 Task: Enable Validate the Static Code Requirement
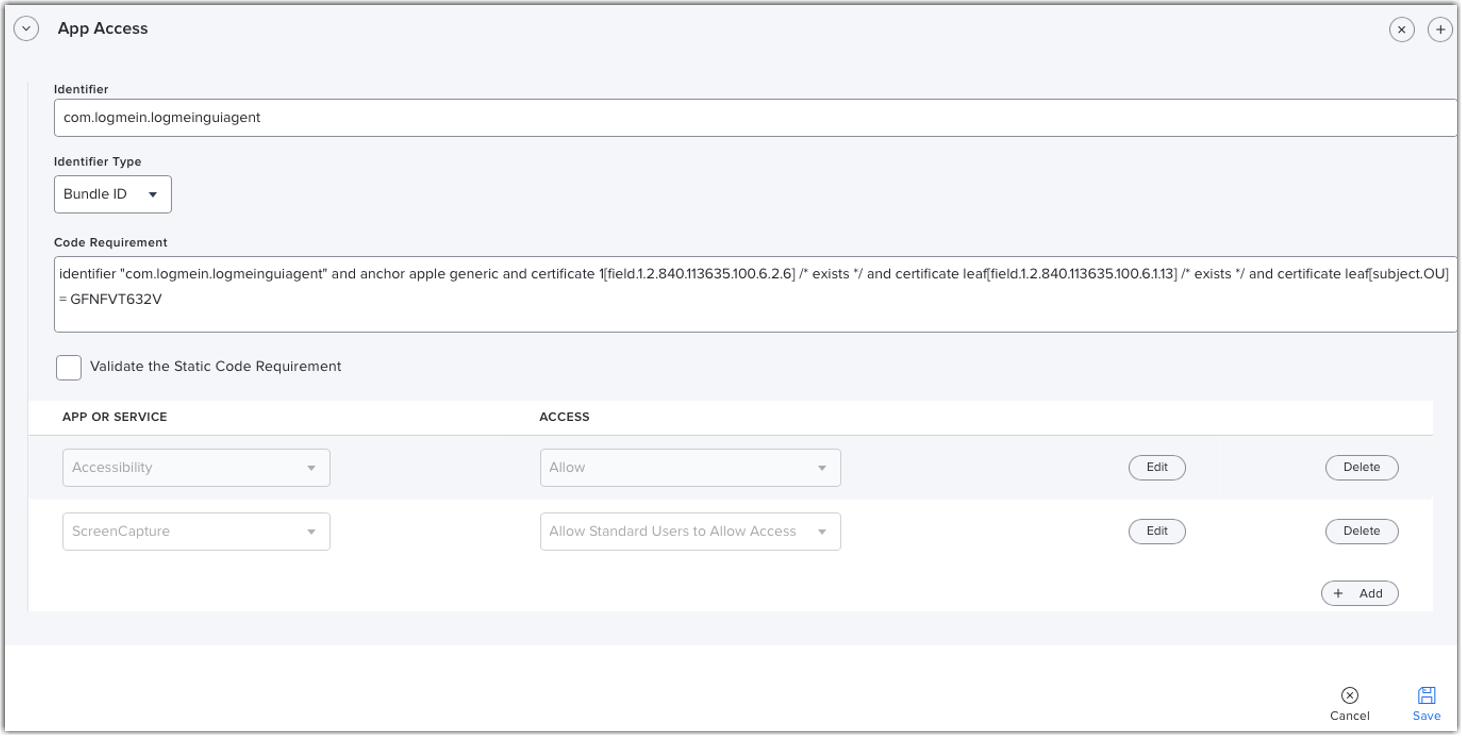(x=68, y=367)
